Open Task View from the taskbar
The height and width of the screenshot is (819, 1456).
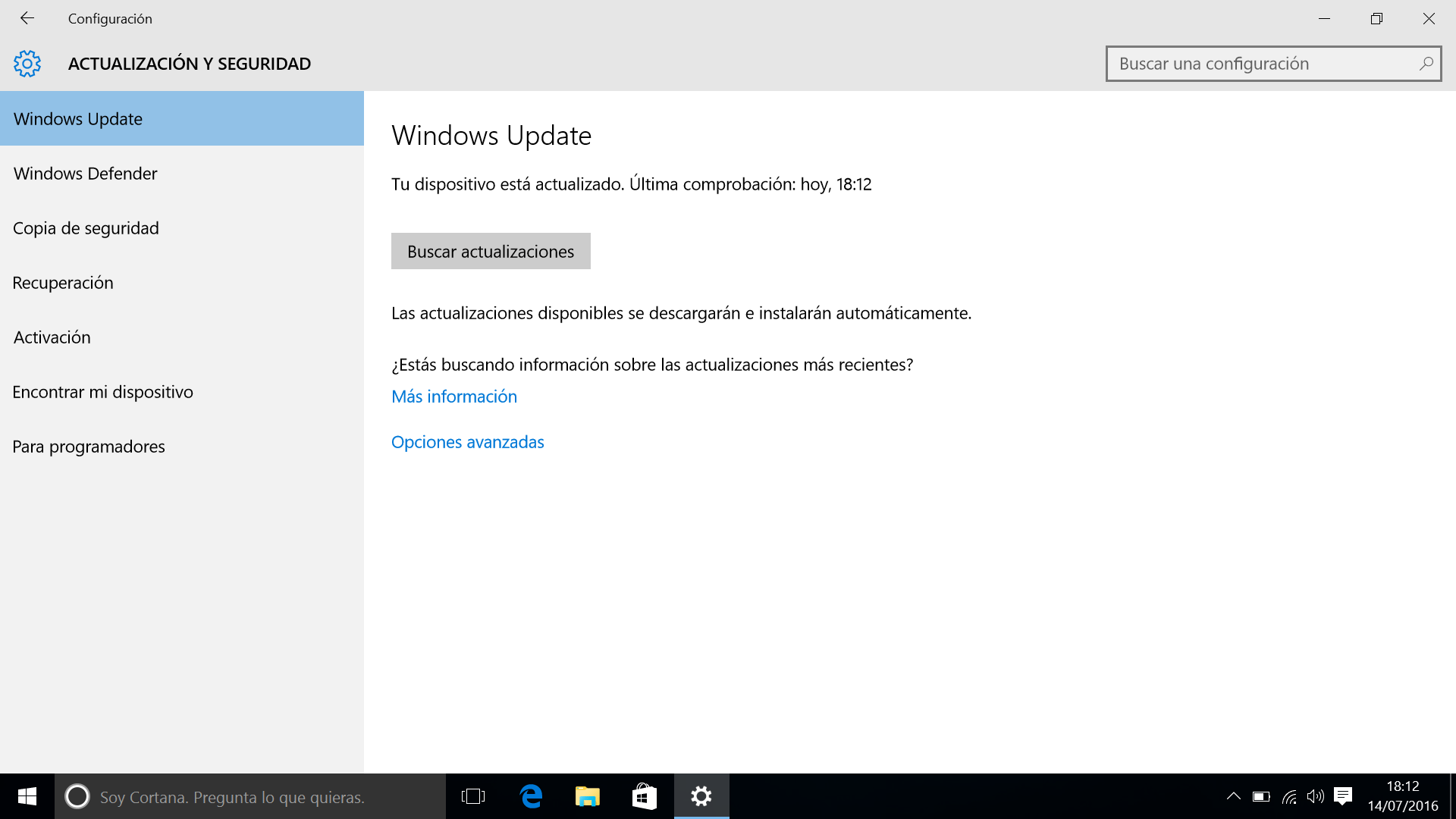[473, 797]
